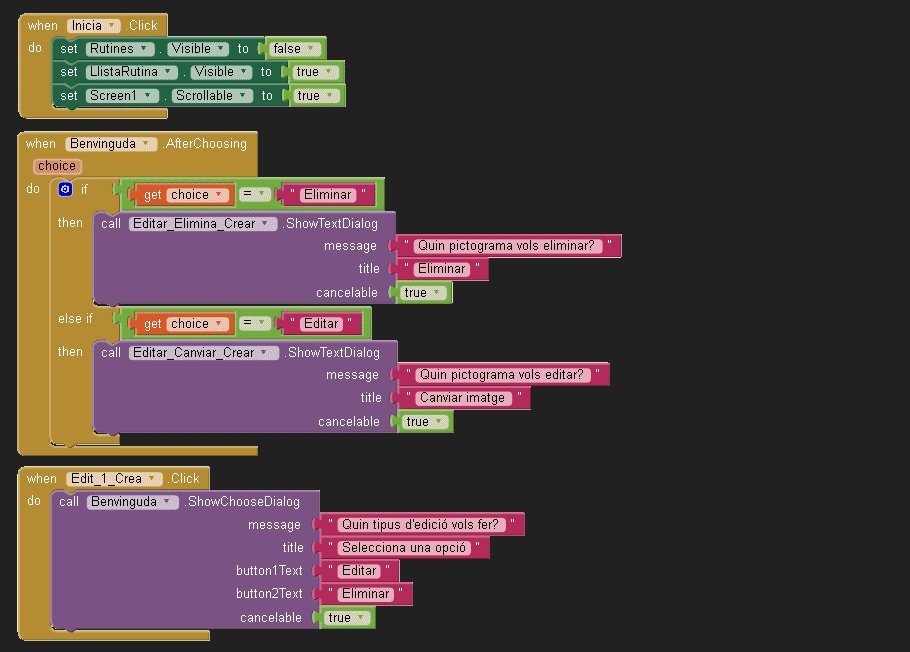The width and height of the screenshot is (910, 652).
Task: Open the mutator gear on the if block
Action: coord(65,189)
